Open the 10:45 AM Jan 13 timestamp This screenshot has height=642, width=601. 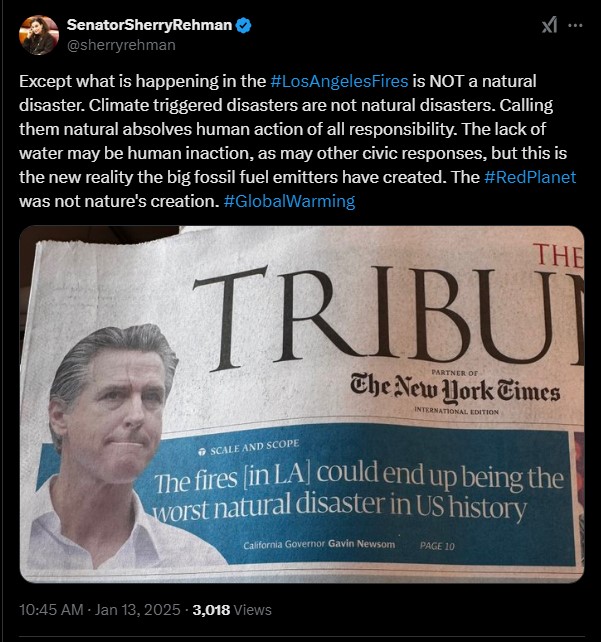coord(99,610)
